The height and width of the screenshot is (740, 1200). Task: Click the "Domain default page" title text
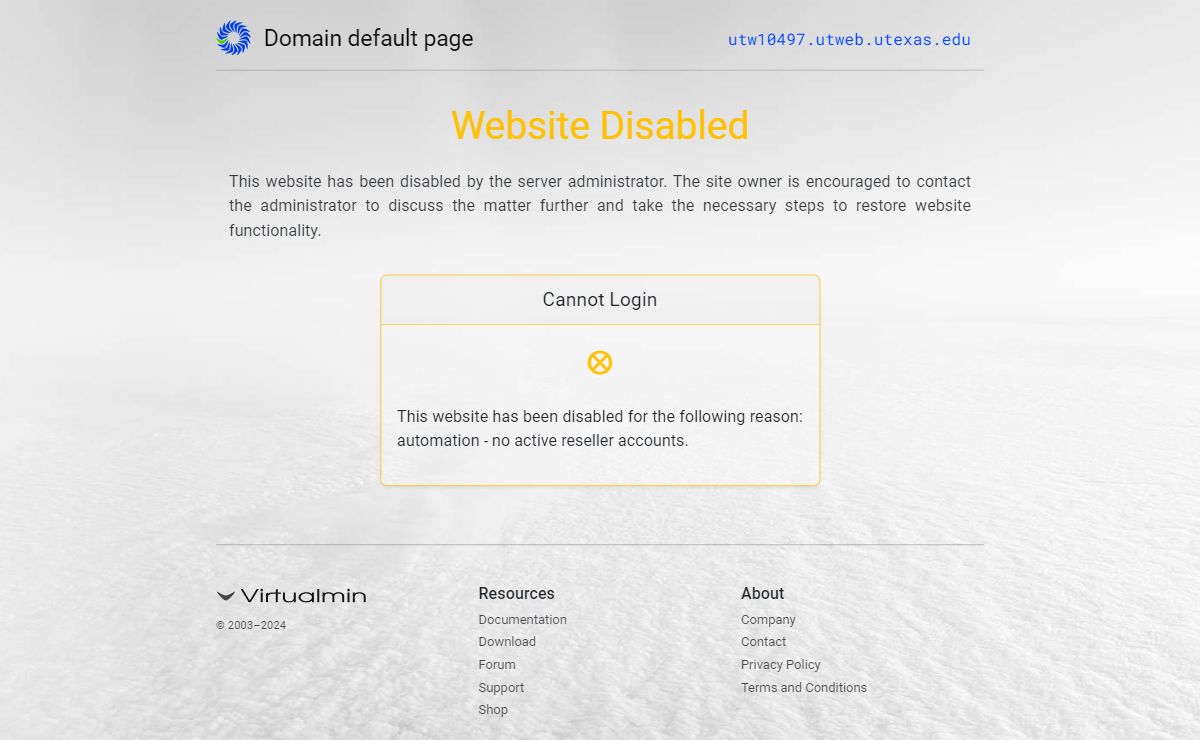(x=368, y=39)
